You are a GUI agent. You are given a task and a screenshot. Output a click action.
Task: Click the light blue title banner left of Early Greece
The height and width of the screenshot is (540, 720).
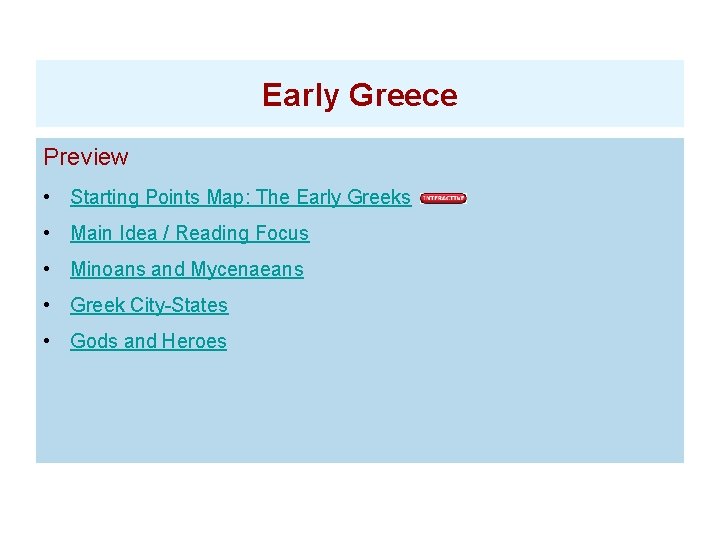(x=140, y=94)
